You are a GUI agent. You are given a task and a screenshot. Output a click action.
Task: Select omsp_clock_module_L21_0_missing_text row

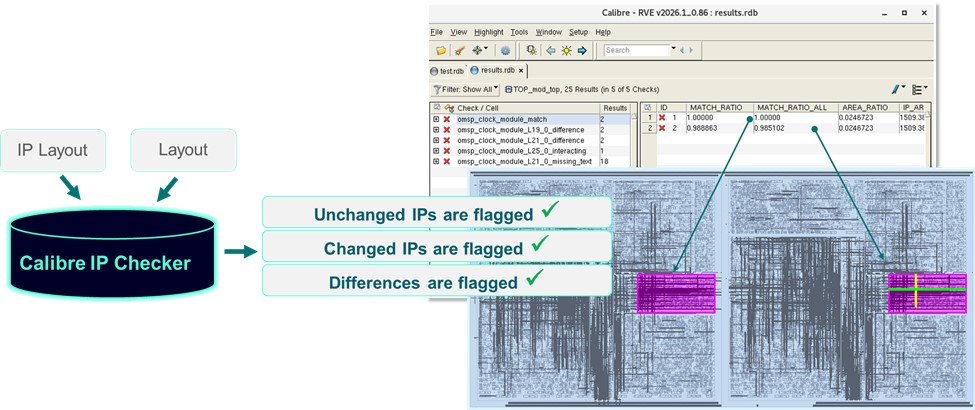(530, 161)
